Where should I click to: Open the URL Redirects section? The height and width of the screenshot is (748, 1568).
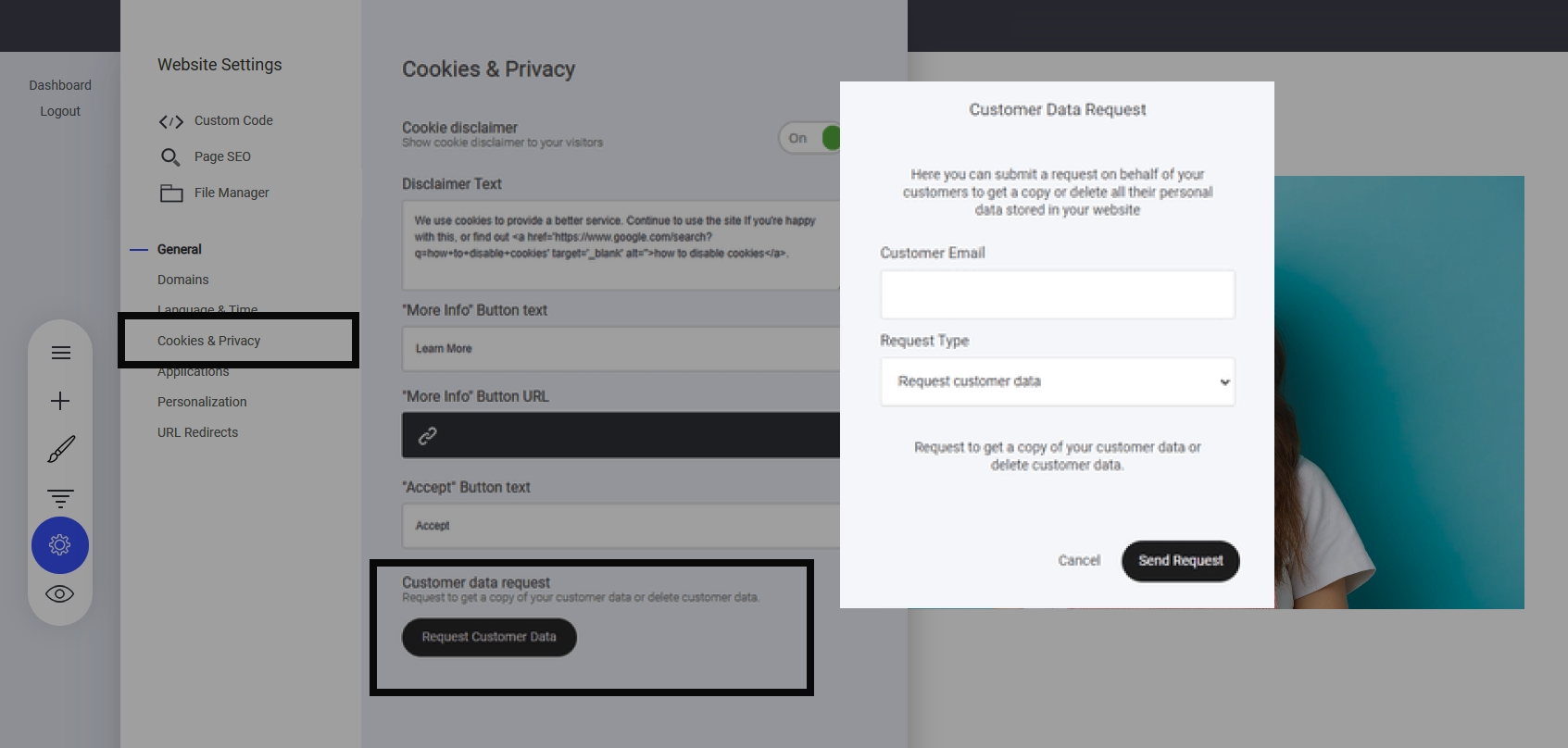click(x=197, y=432)
